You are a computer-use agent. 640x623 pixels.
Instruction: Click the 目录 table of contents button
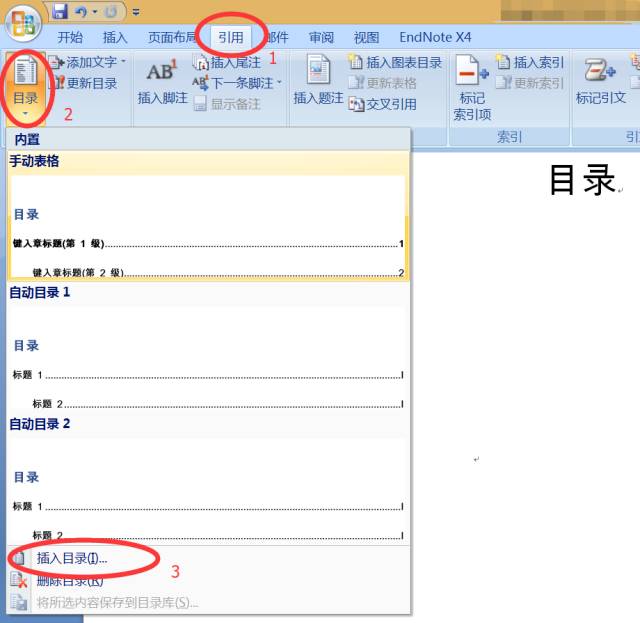click(x=25, y=86)
